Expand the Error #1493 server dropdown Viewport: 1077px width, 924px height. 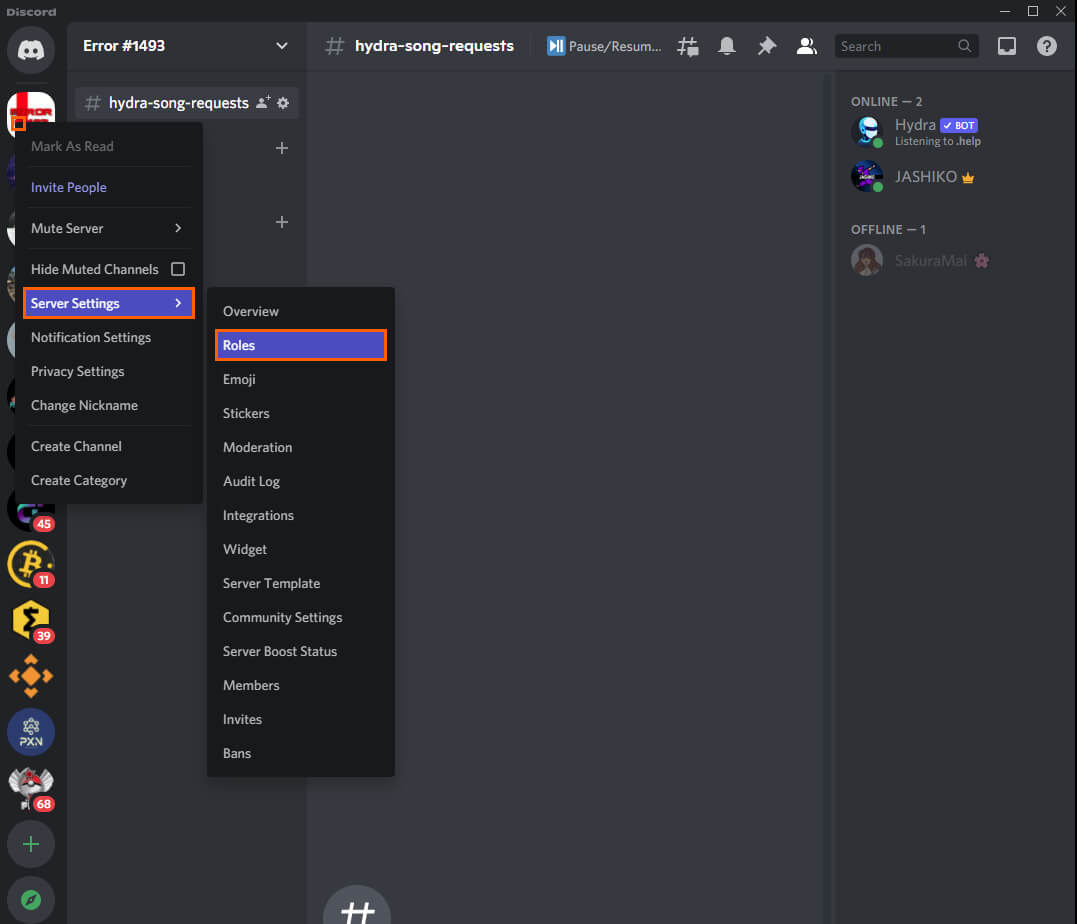(x=282, y=46)
